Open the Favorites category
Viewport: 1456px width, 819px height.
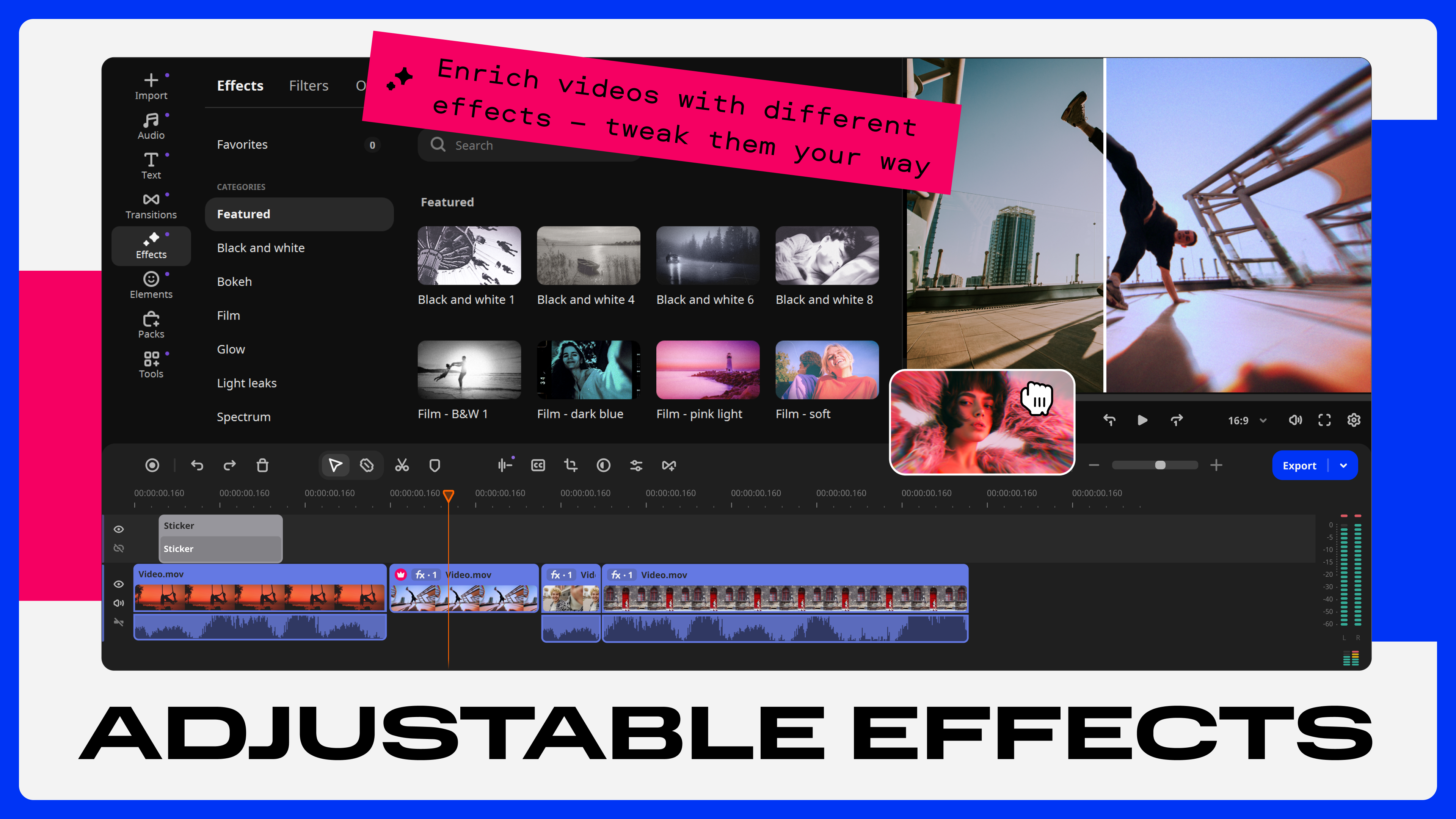click(242, 145)
